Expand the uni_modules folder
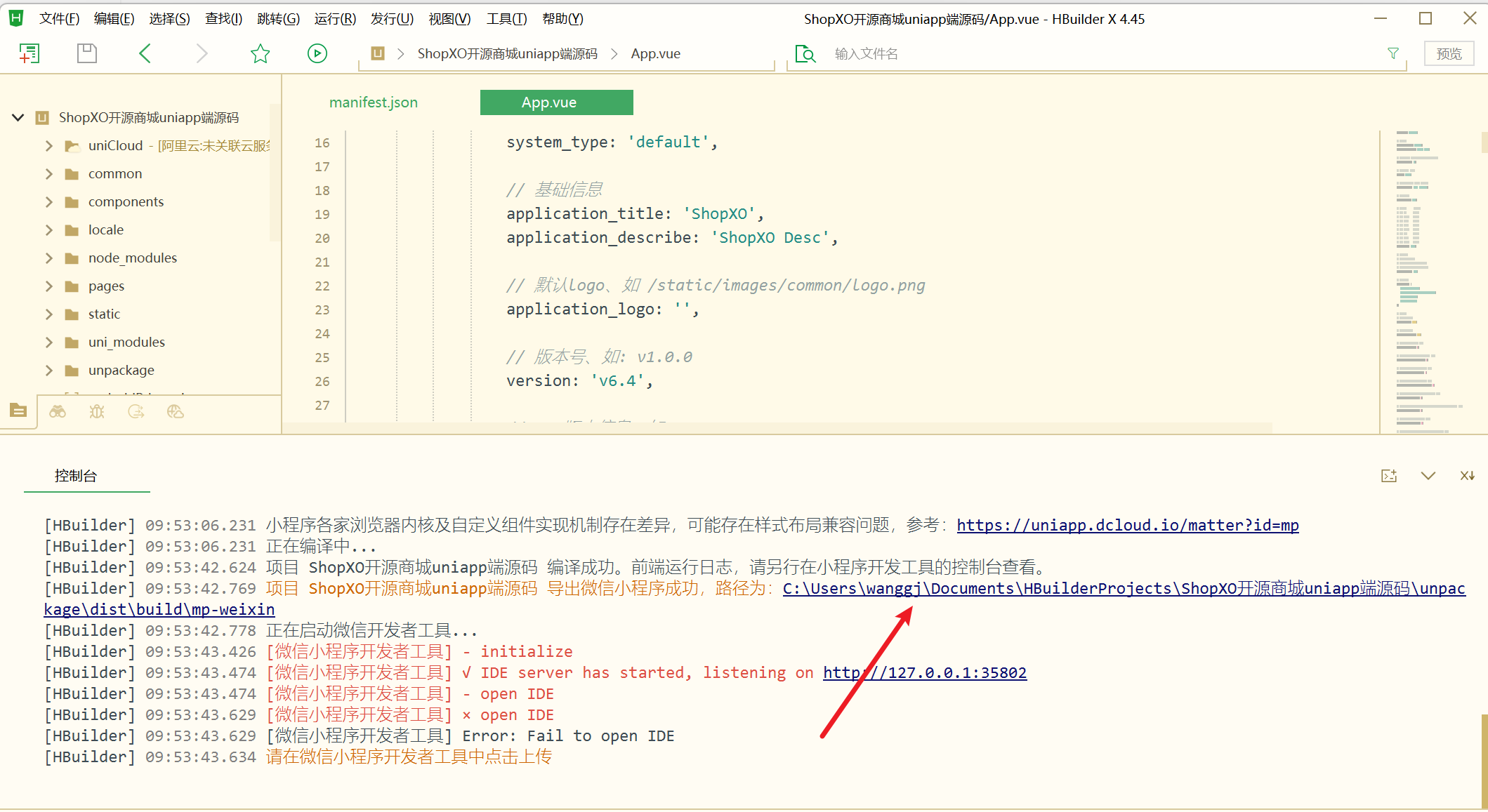 49,342
